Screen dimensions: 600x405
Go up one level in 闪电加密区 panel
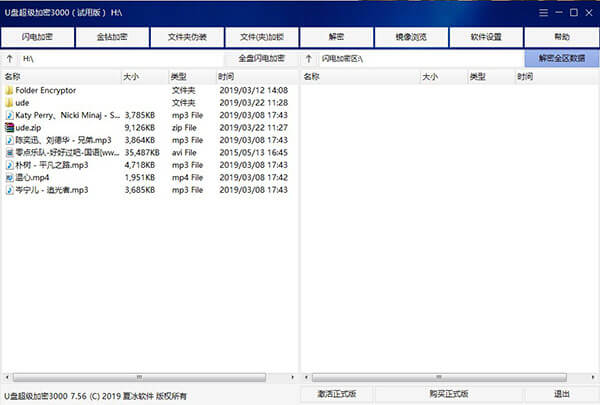(309, 59)
